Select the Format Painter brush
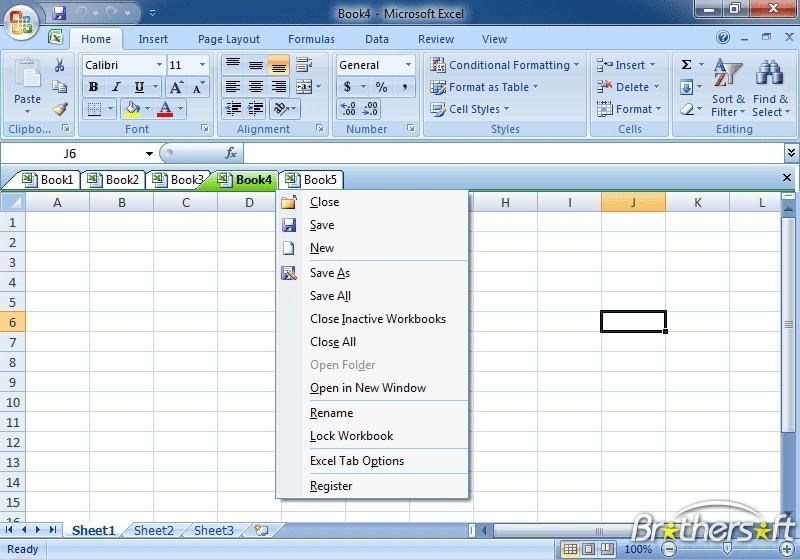 (60, 109)
